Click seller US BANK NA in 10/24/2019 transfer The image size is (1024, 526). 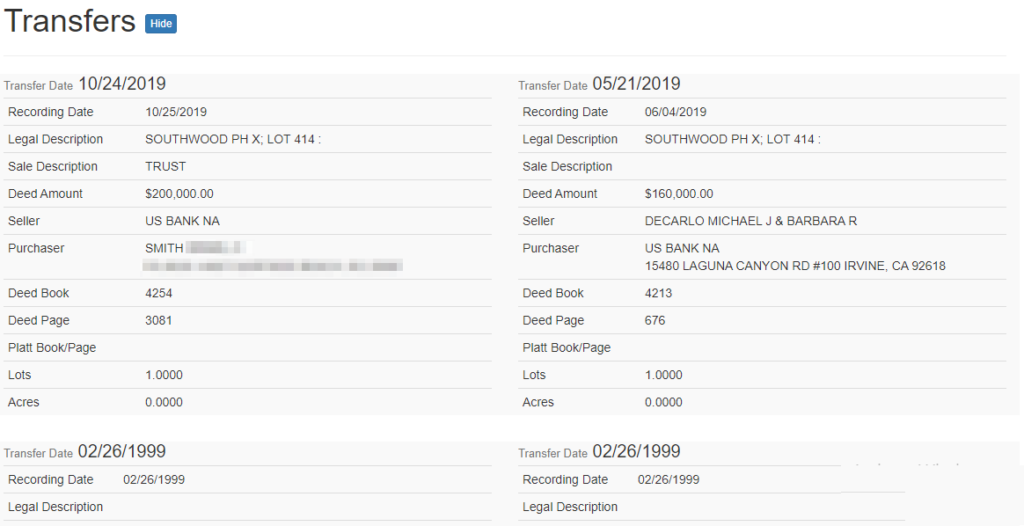179,221
